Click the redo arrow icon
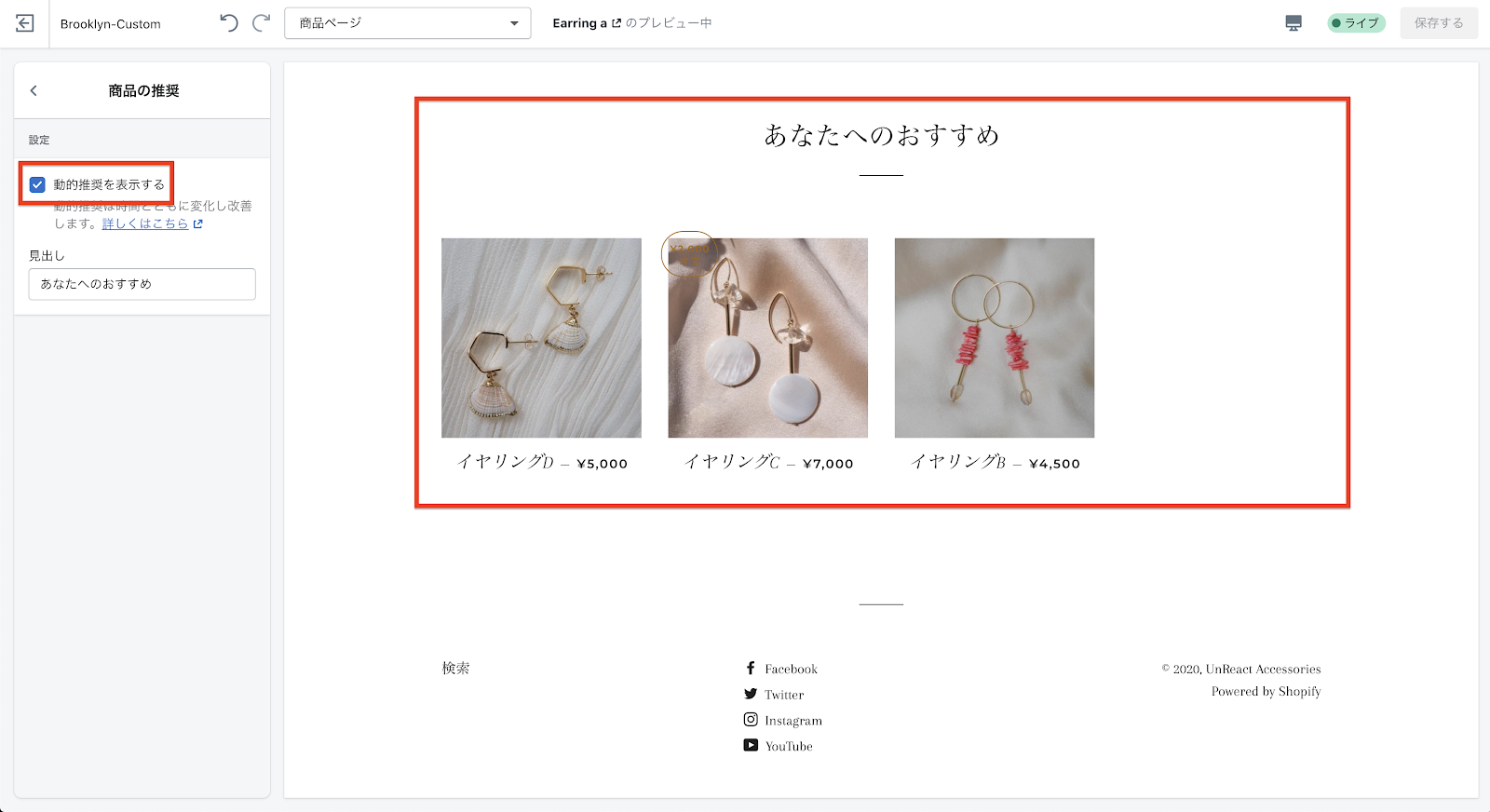 click(x=262, y=23)
